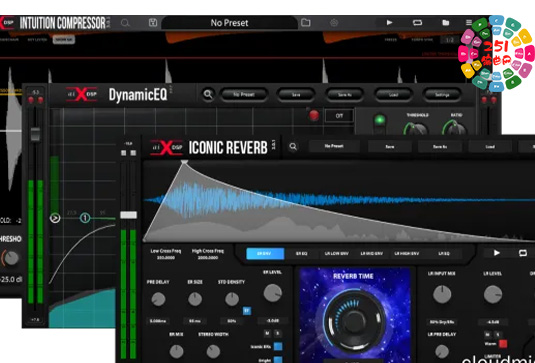Open preset folder icon in Intuition Compressor
This screenshot has height=363, width=535.
click(x=306, y=23)
